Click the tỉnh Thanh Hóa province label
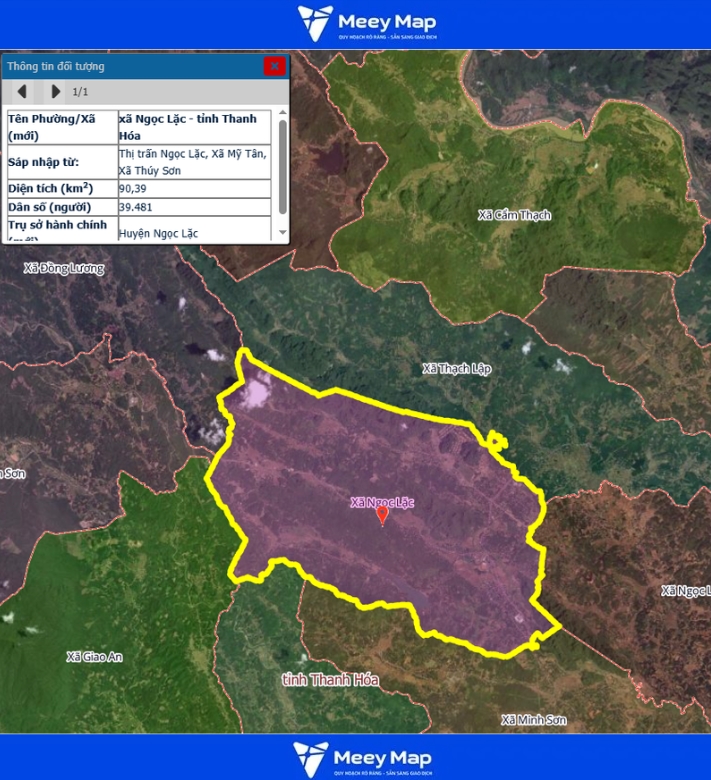Image resolution: width=711 pixels, height=780 pixels. click(330, 680)
